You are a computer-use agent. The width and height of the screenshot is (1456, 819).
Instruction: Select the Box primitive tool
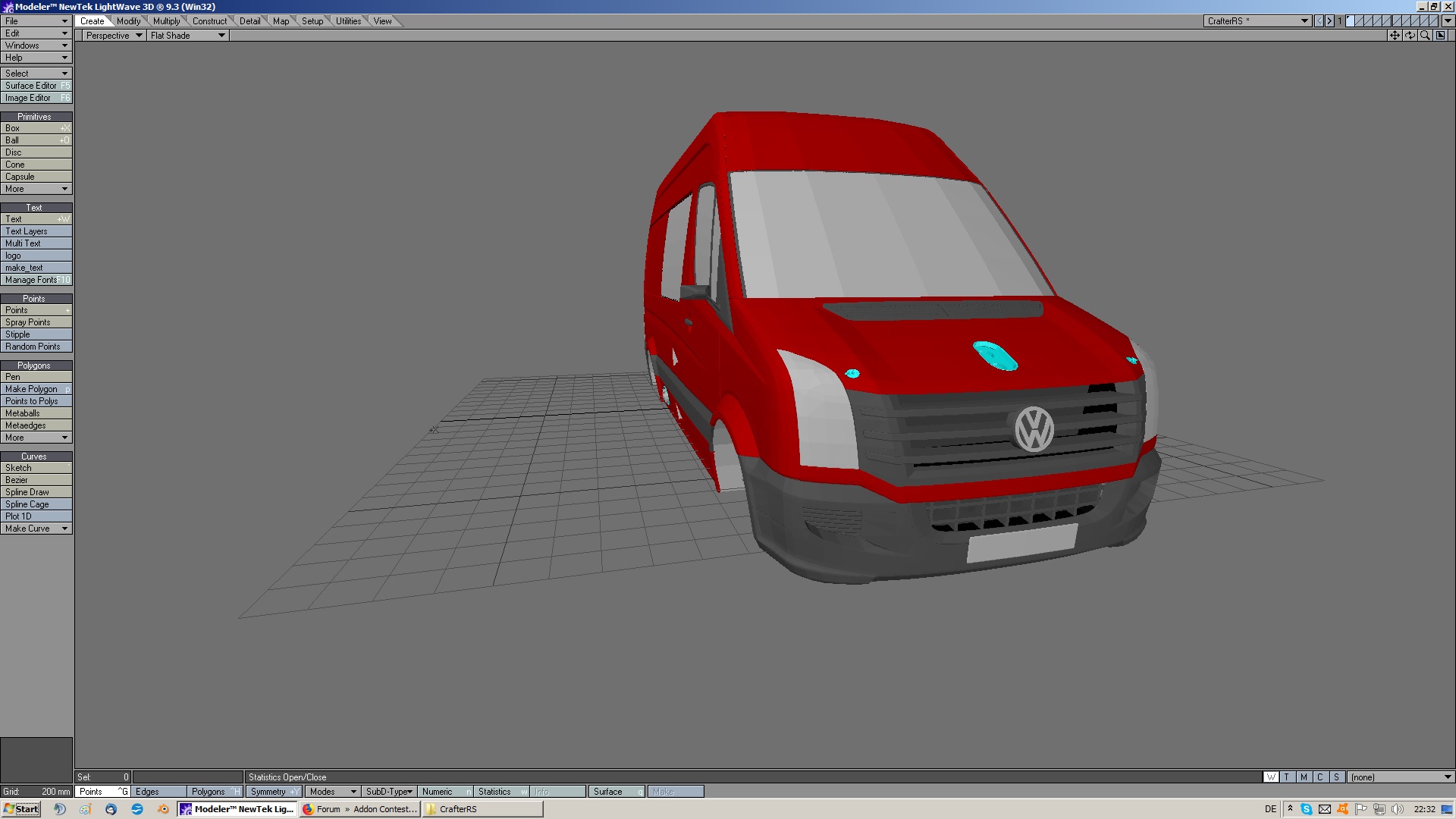coord(36,128)
